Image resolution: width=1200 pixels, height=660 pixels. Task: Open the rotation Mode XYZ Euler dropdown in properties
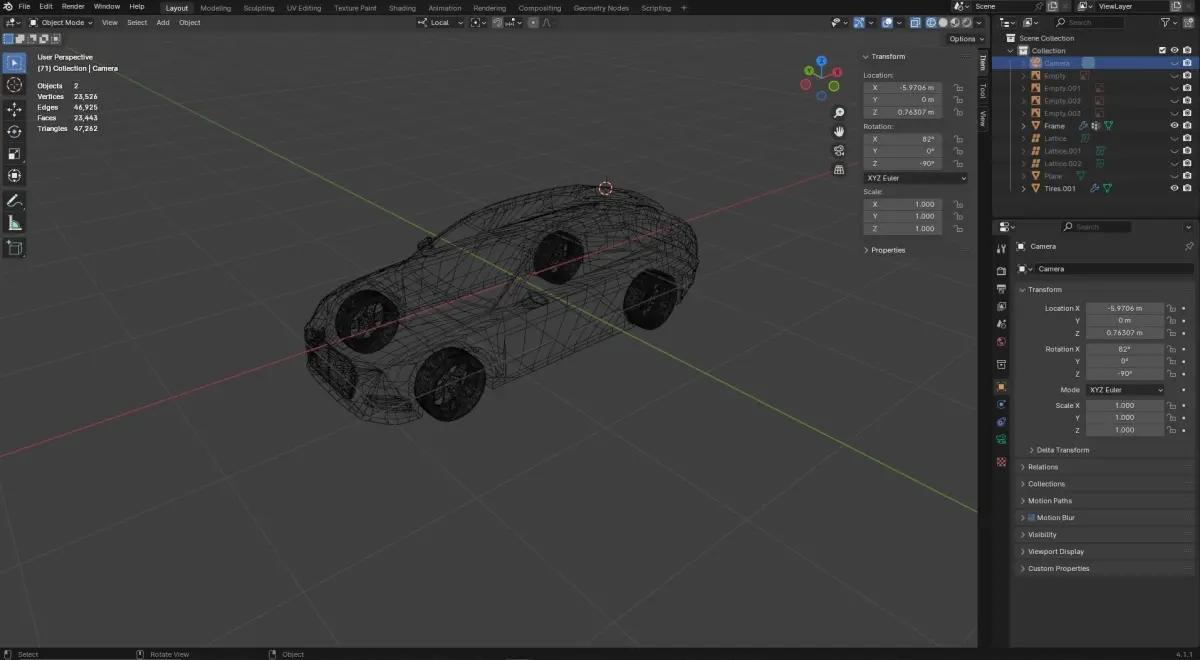pos(1125,390)
